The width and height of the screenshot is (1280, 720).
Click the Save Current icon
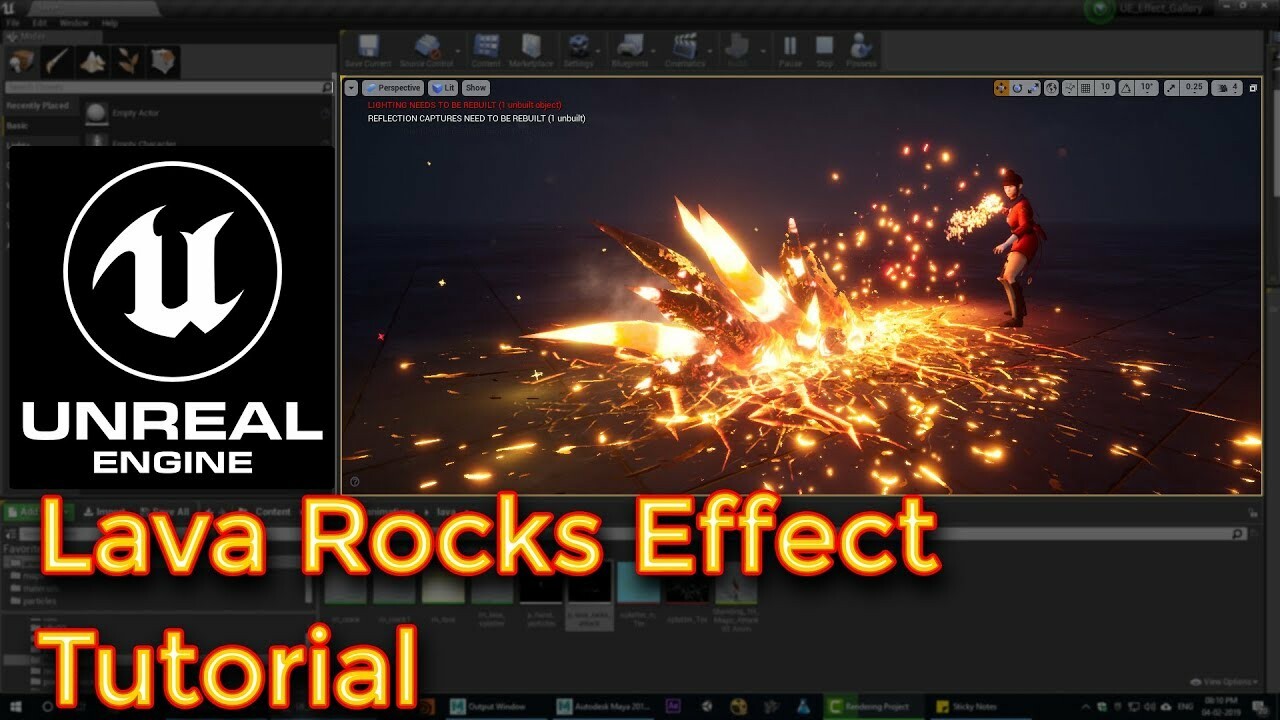(x=370, y=46)
